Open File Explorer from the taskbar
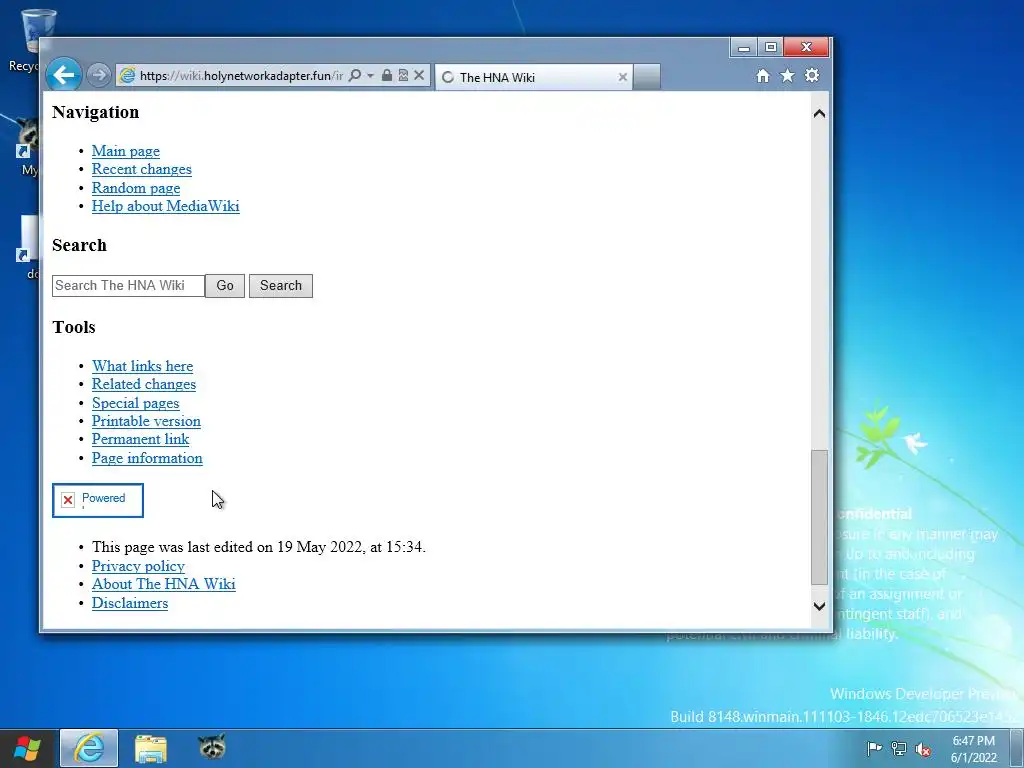Screen dimensions: 1024x768 pos(151,748)
